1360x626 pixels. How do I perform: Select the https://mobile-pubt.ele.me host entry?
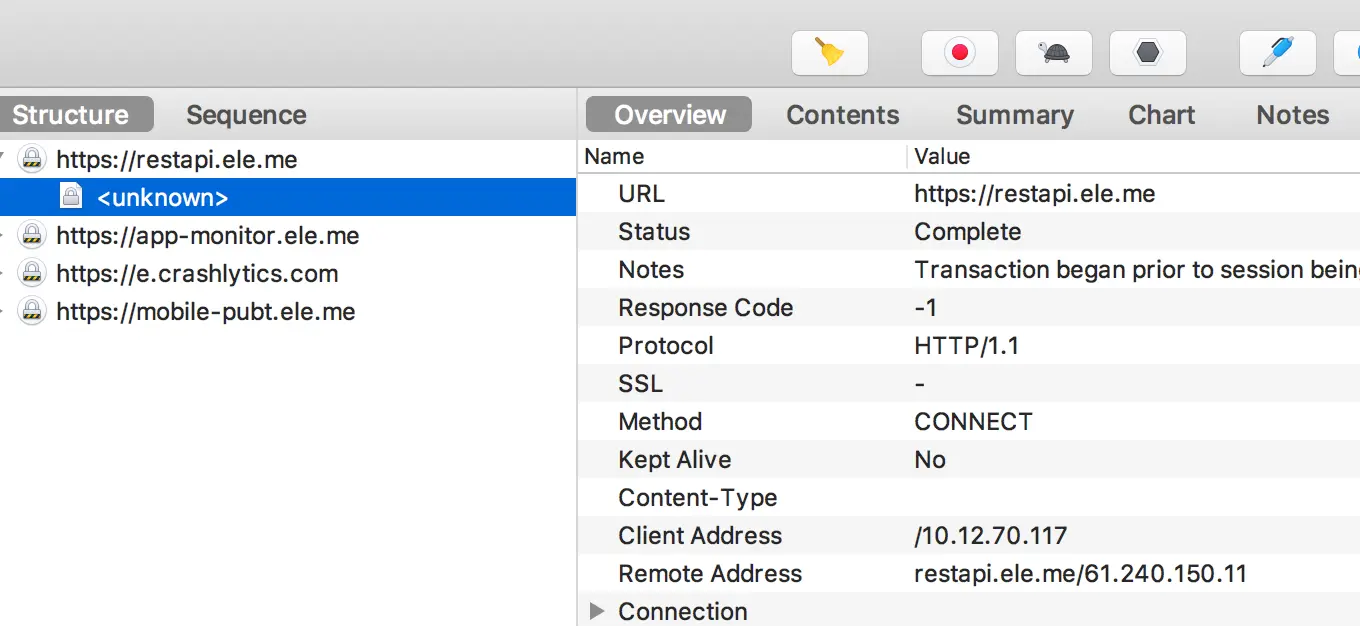click(x=205, y=311)
